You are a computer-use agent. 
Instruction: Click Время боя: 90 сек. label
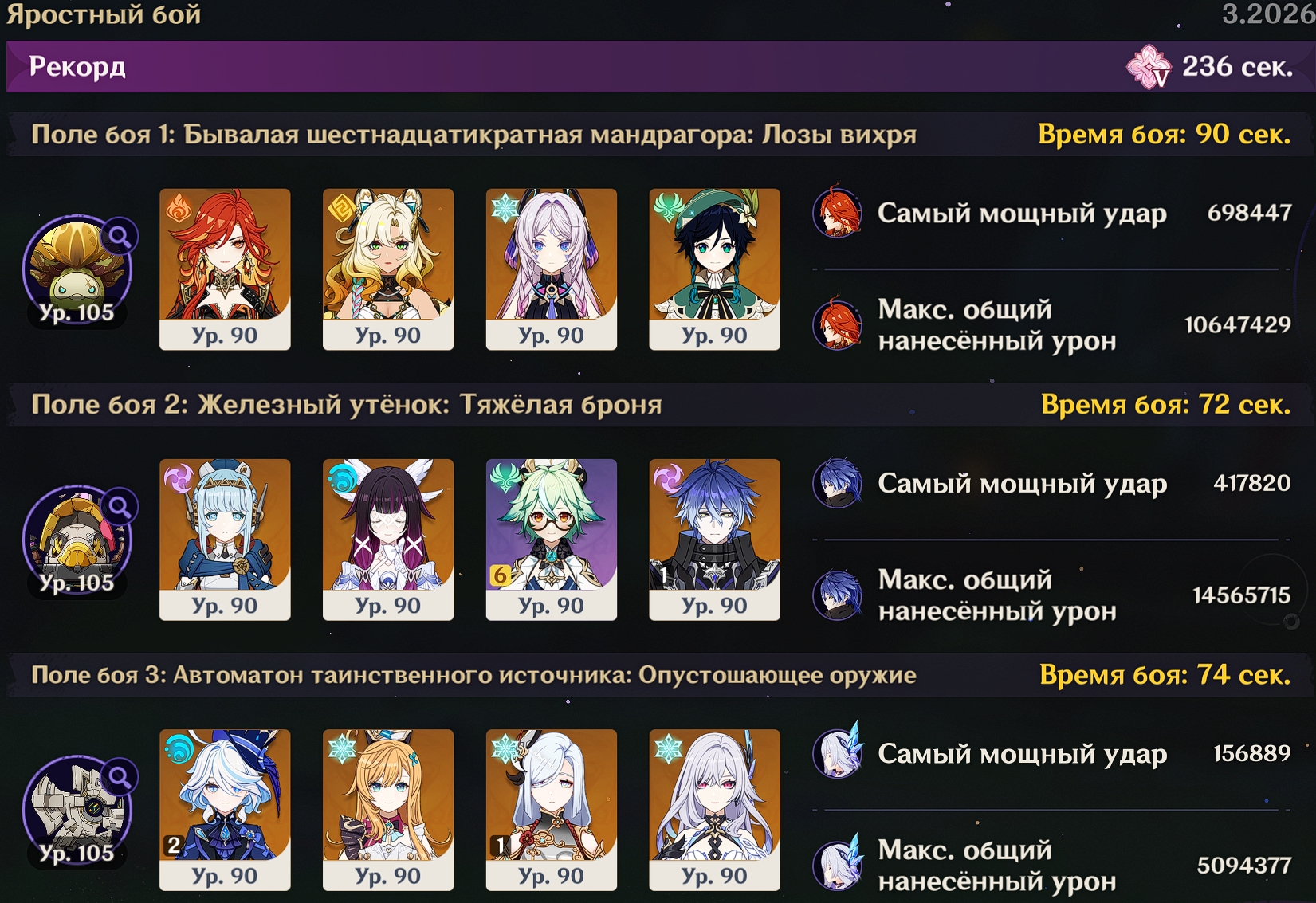[1164, 135]
